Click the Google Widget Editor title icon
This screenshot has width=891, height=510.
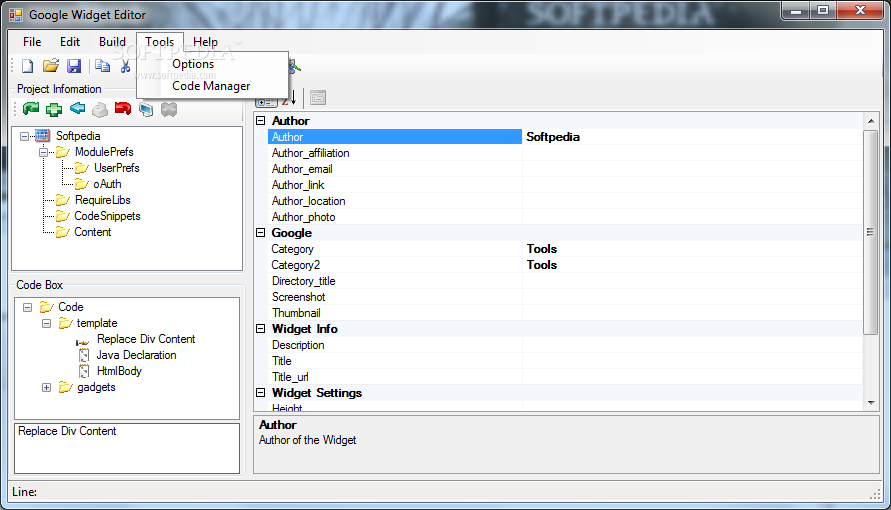(16, 15)
